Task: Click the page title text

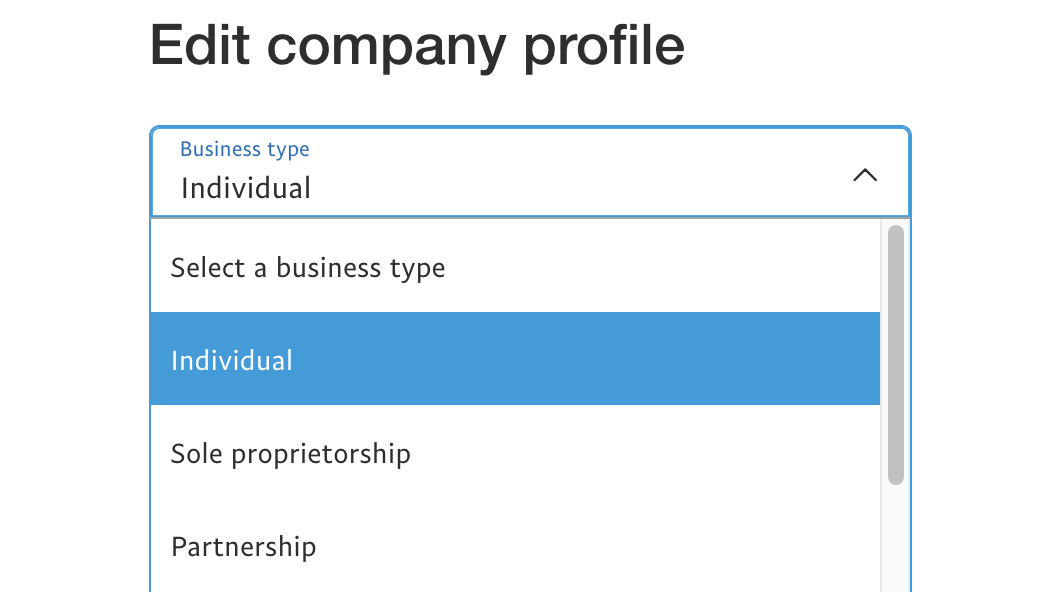Action: point(417,45)
